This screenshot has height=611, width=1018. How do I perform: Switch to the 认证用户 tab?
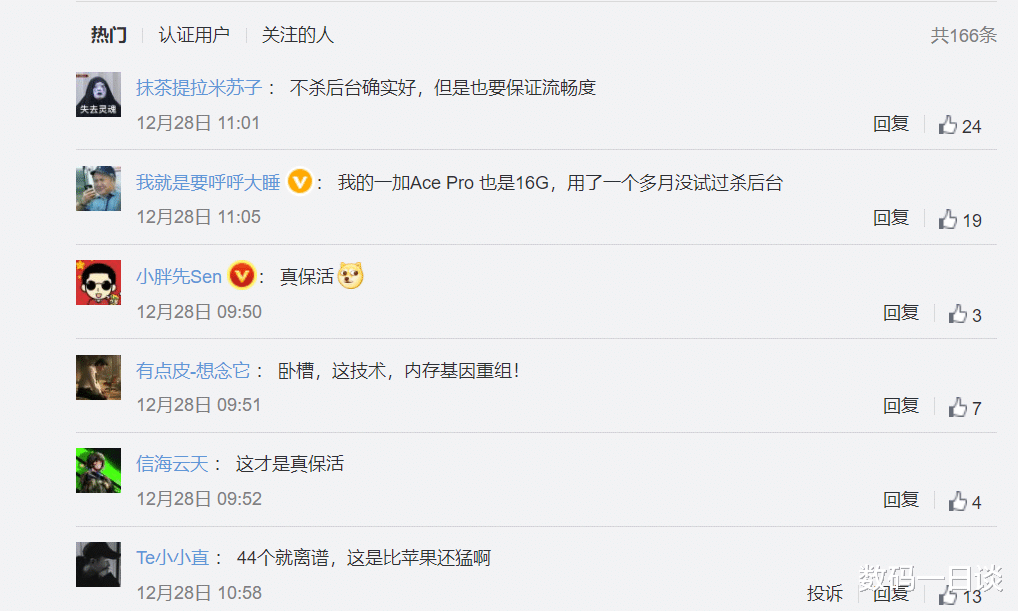click(x=194, y=34)
